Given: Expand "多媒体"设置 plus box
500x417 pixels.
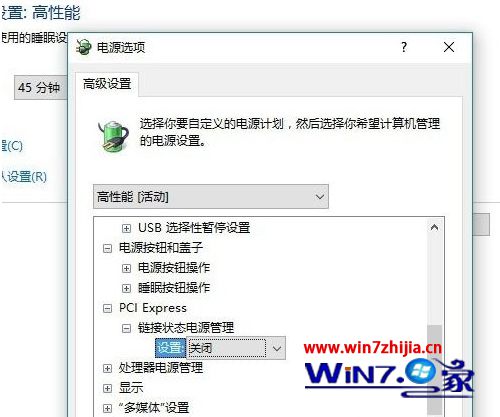Looking at the screenshot, I should [x=107, y=408].
